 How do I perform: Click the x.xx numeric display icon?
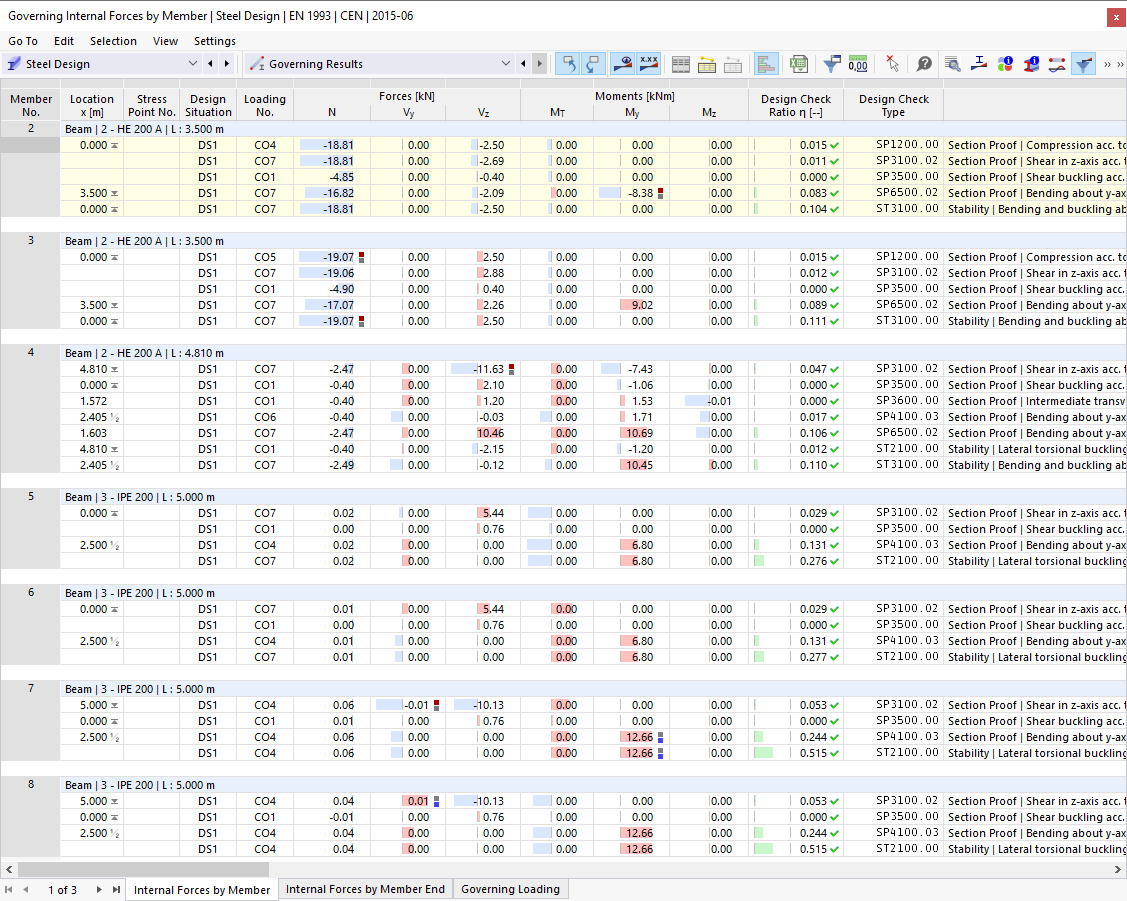[649, 62]
